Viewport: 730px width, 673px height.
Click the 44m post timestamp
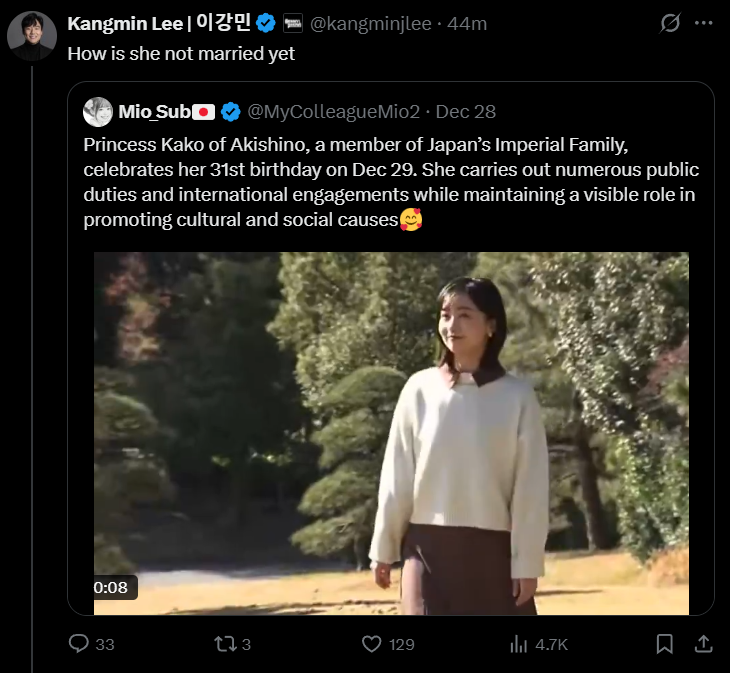[467, 23]
